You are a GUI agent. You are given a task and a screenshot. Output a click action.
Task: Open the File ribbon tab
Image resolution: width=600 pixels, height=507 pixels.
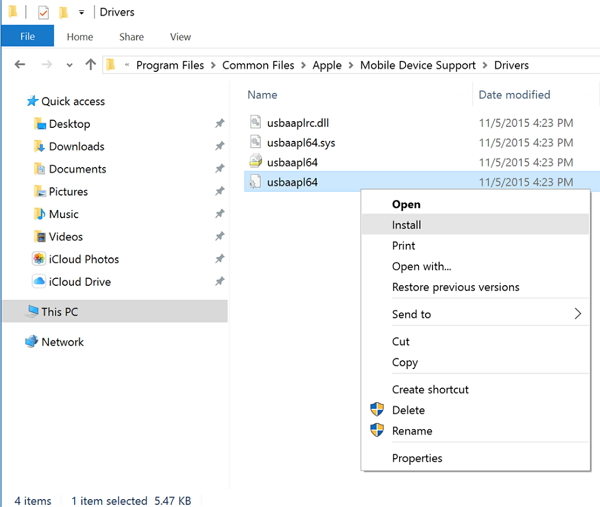coord(28,36)
